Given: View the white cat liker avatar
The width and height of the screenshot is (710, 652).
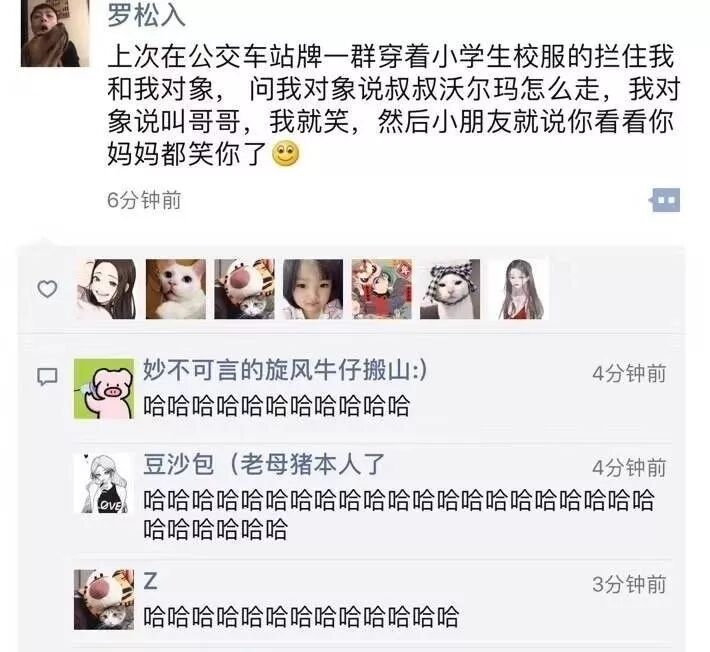Looking at the screenshot, I should pos(176,289).
